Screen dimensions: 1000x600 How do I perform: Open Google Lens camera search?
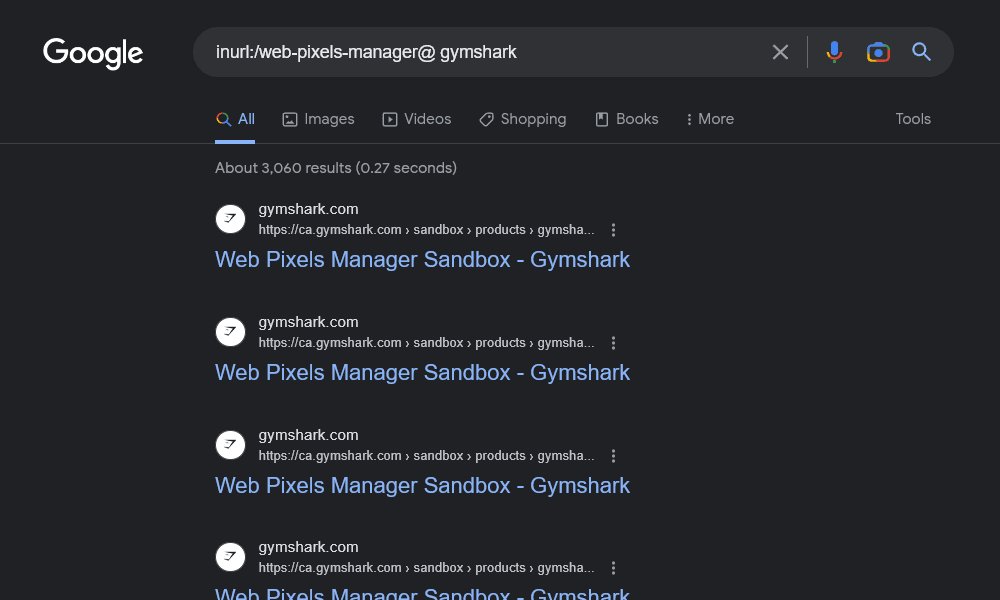[x=878, y=52]
